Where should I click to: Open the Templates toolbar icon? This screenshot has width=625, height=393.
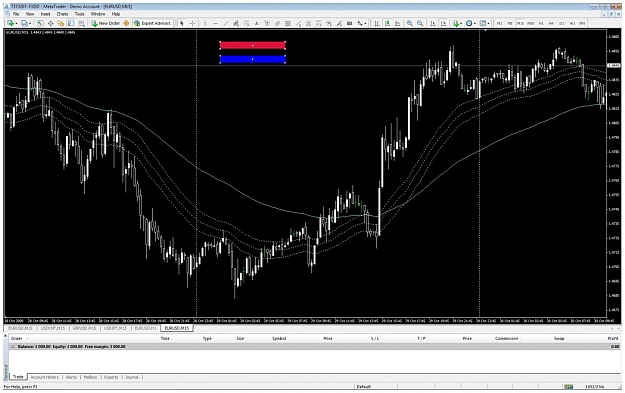point(483,23)
